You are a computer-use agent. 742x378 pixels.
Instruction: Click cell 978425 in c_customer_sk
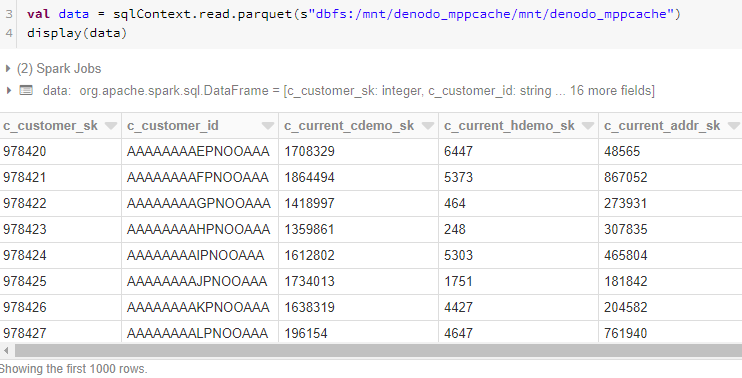pos(25,281)
